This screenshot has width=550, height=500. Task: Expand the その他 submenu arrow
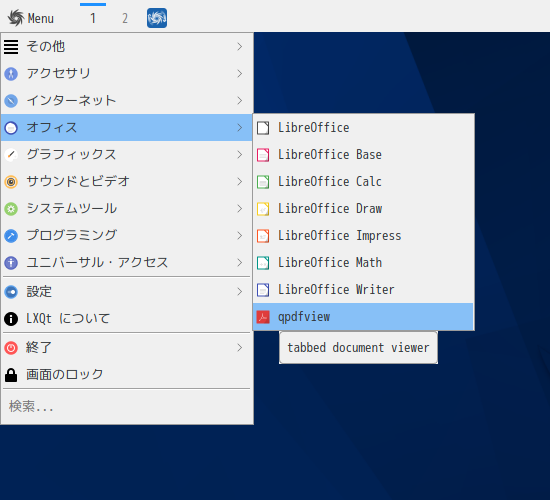tap(240, 46)
